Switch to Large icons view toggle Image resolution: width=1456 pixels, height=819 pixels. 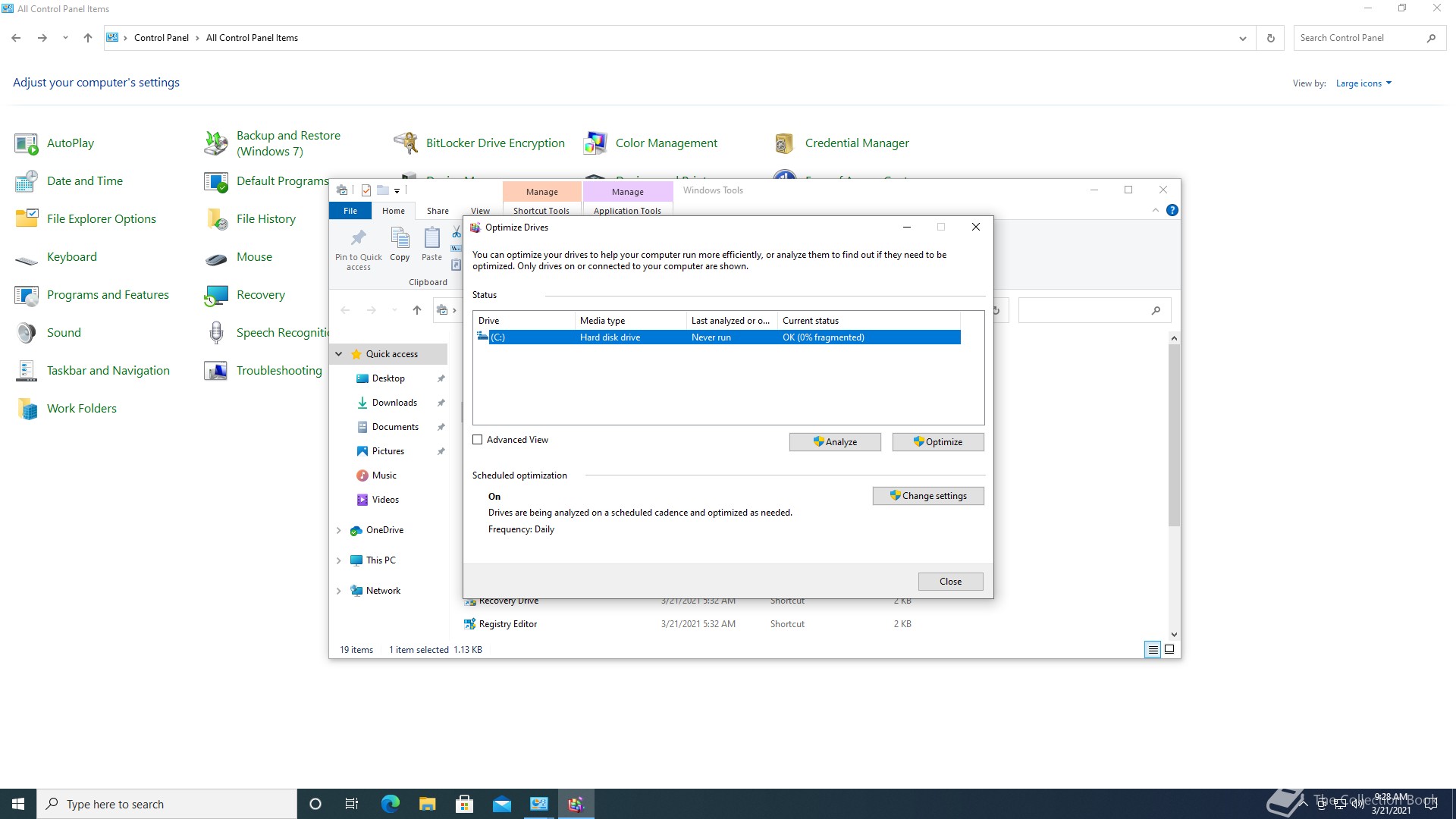click(1169, 650)
